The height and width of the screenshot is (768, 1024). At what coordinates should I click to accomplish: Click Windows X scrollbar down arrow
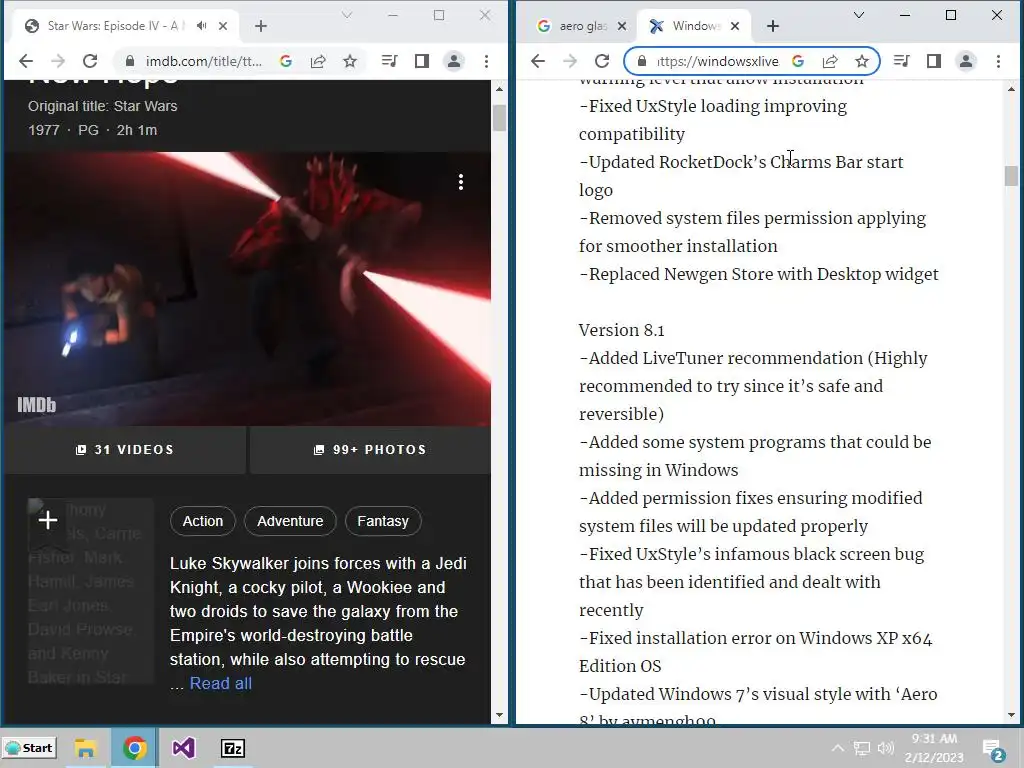(1011, 715)
